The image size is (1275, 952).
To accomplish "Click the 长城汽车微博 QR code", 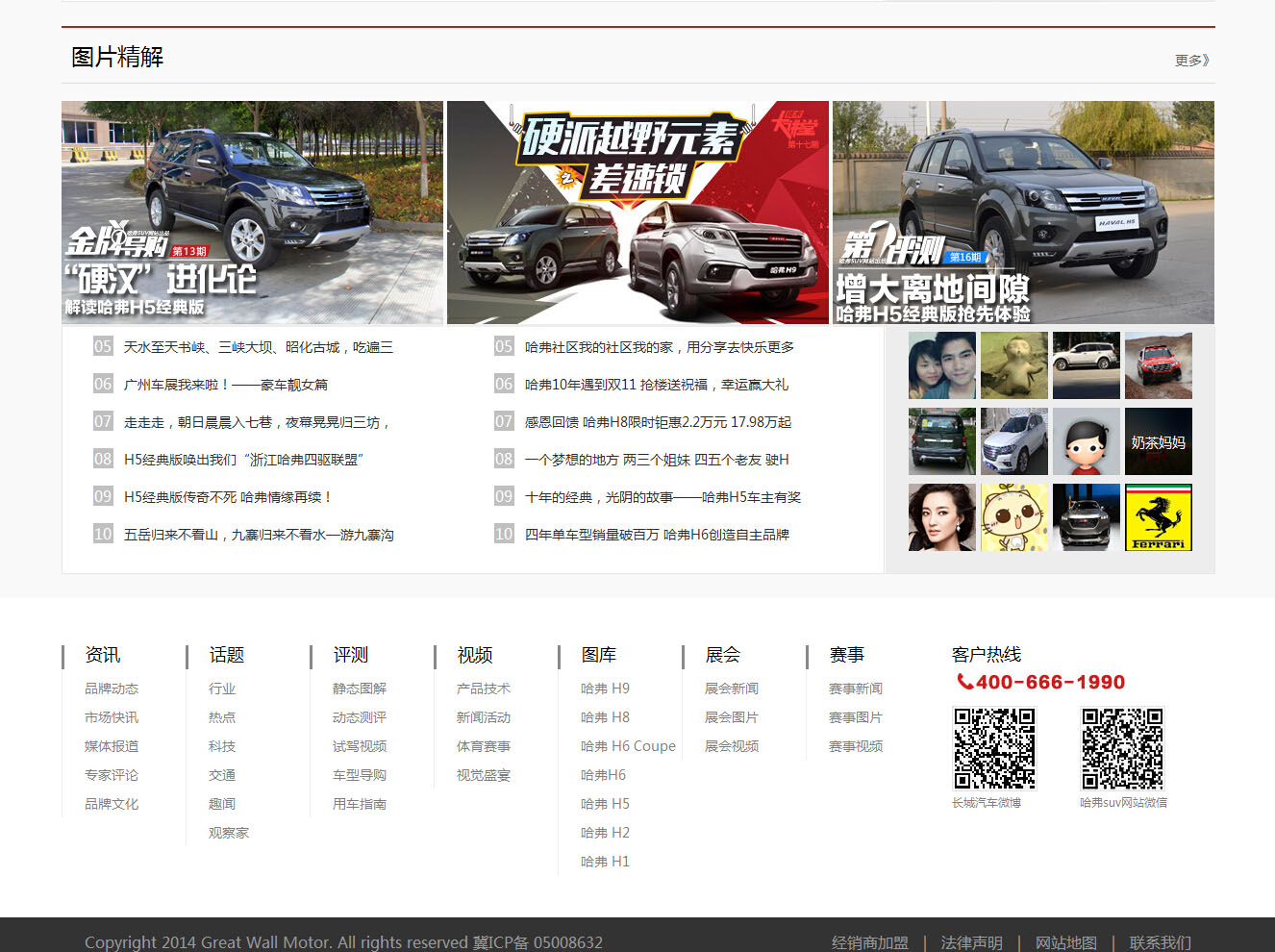I will click(994, 748).
